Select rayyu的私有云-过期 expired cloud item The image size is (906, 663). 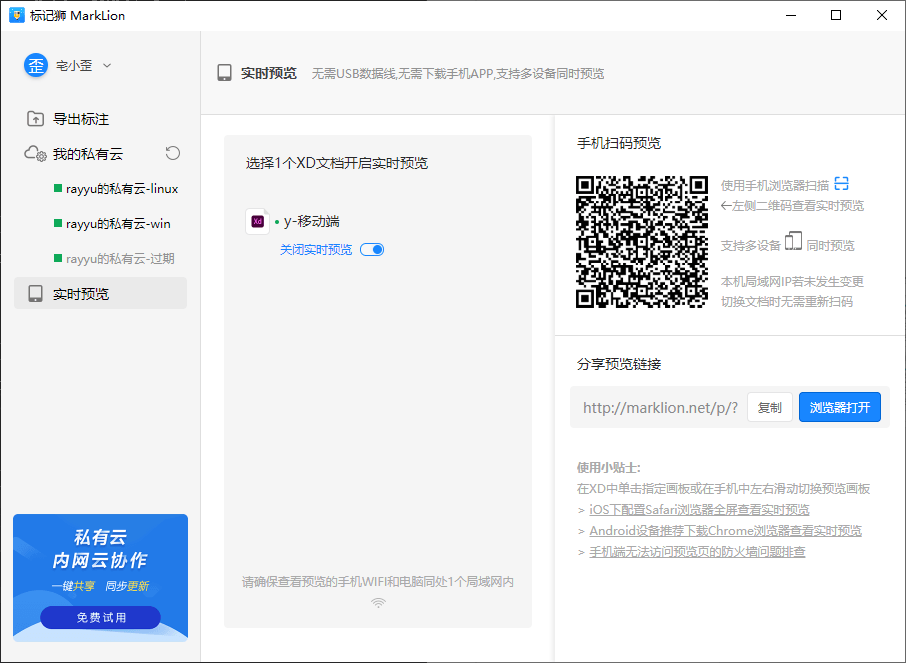point(119,259)
